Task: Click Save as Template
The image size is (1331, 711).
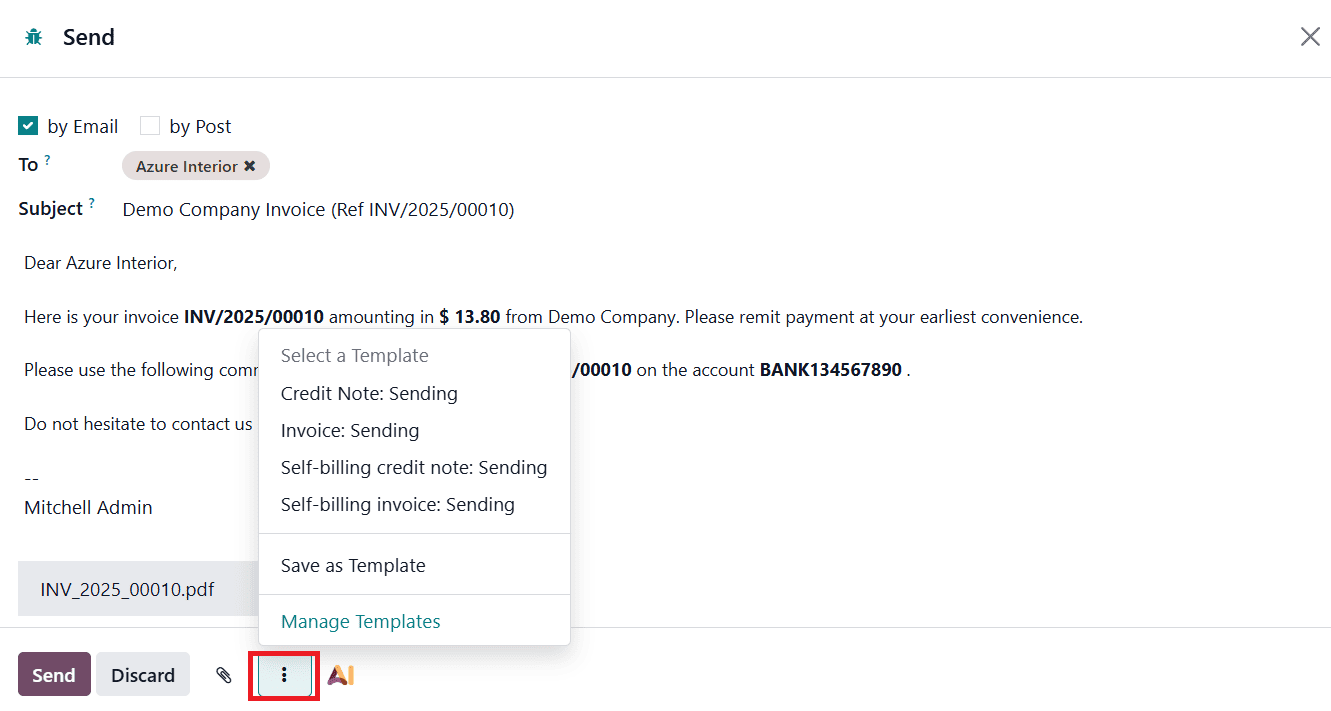Action: coord(353,565)
